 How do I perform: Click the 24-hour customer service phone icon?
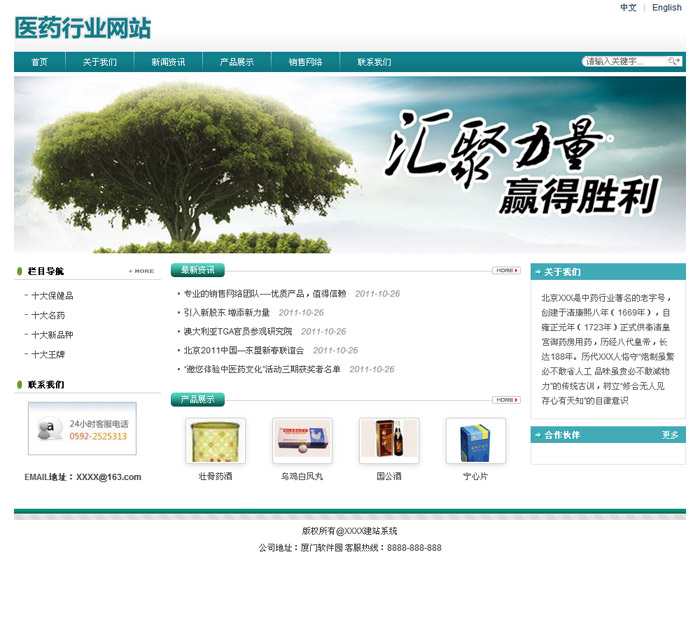tap(47, 430)
